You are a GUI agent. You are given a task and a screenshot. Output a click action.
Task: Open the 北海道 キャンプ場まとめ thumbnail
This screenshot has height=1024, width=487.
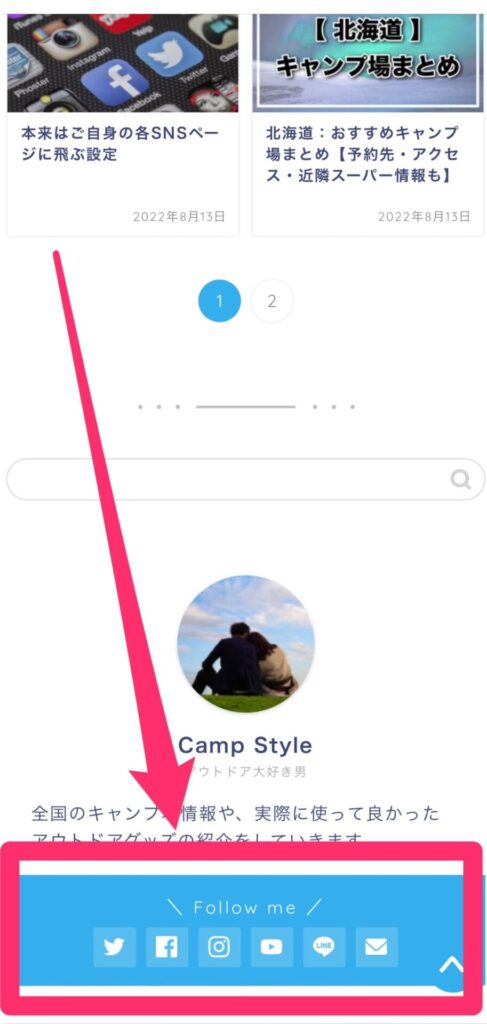tap(368, 63)
